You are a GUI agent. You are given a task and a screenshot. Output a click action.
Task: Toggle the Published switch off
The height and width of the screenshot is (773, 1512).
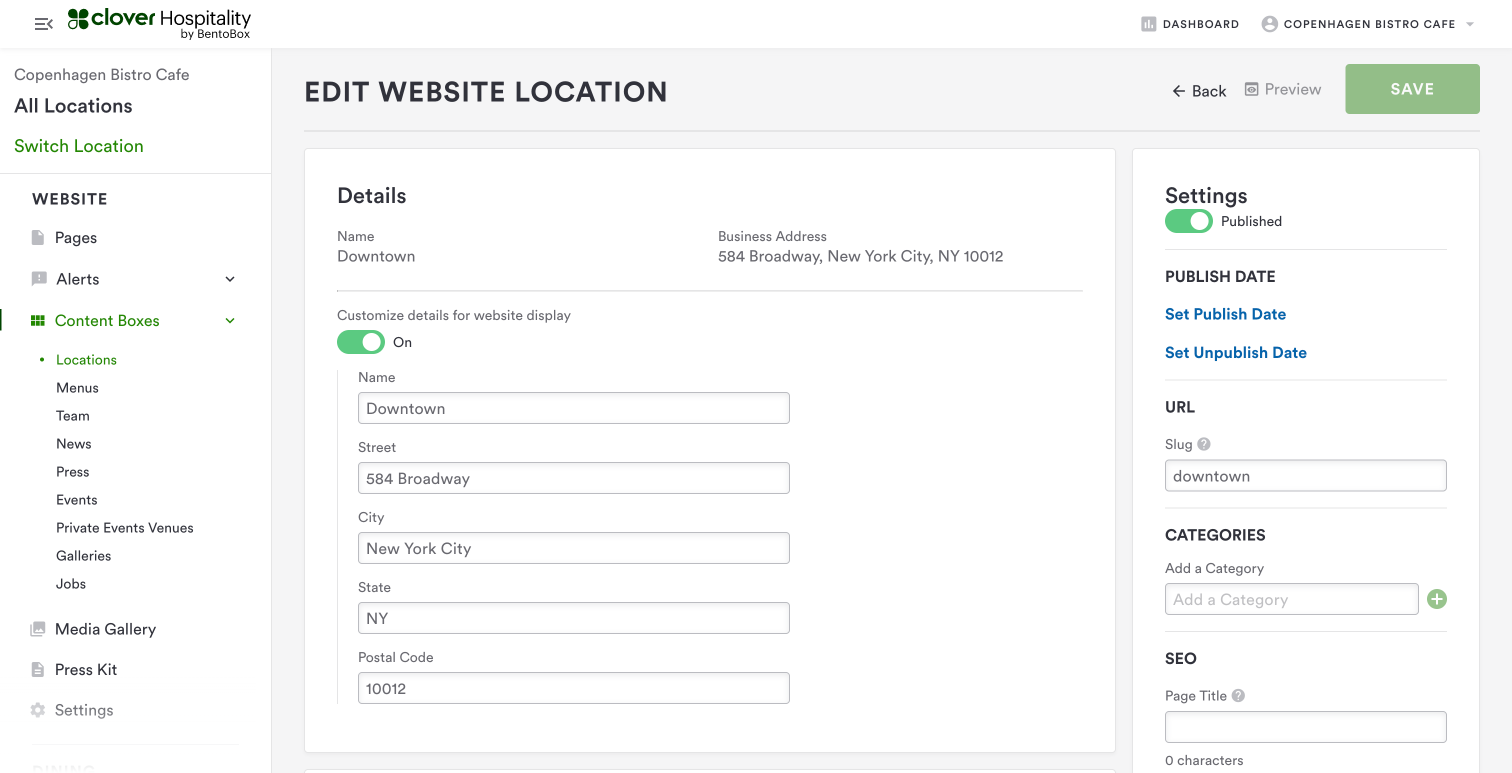[1188, 221]
